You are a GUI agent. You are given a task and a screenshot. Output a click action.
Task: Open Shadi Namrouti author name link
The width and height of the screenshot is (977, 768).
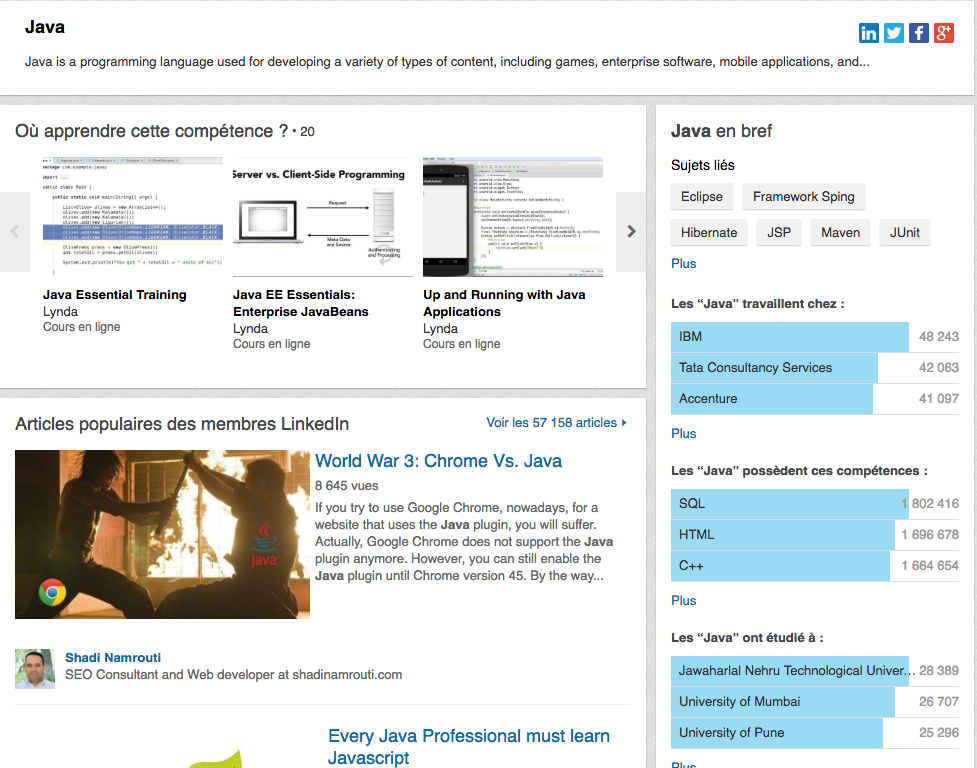point(113,658)
